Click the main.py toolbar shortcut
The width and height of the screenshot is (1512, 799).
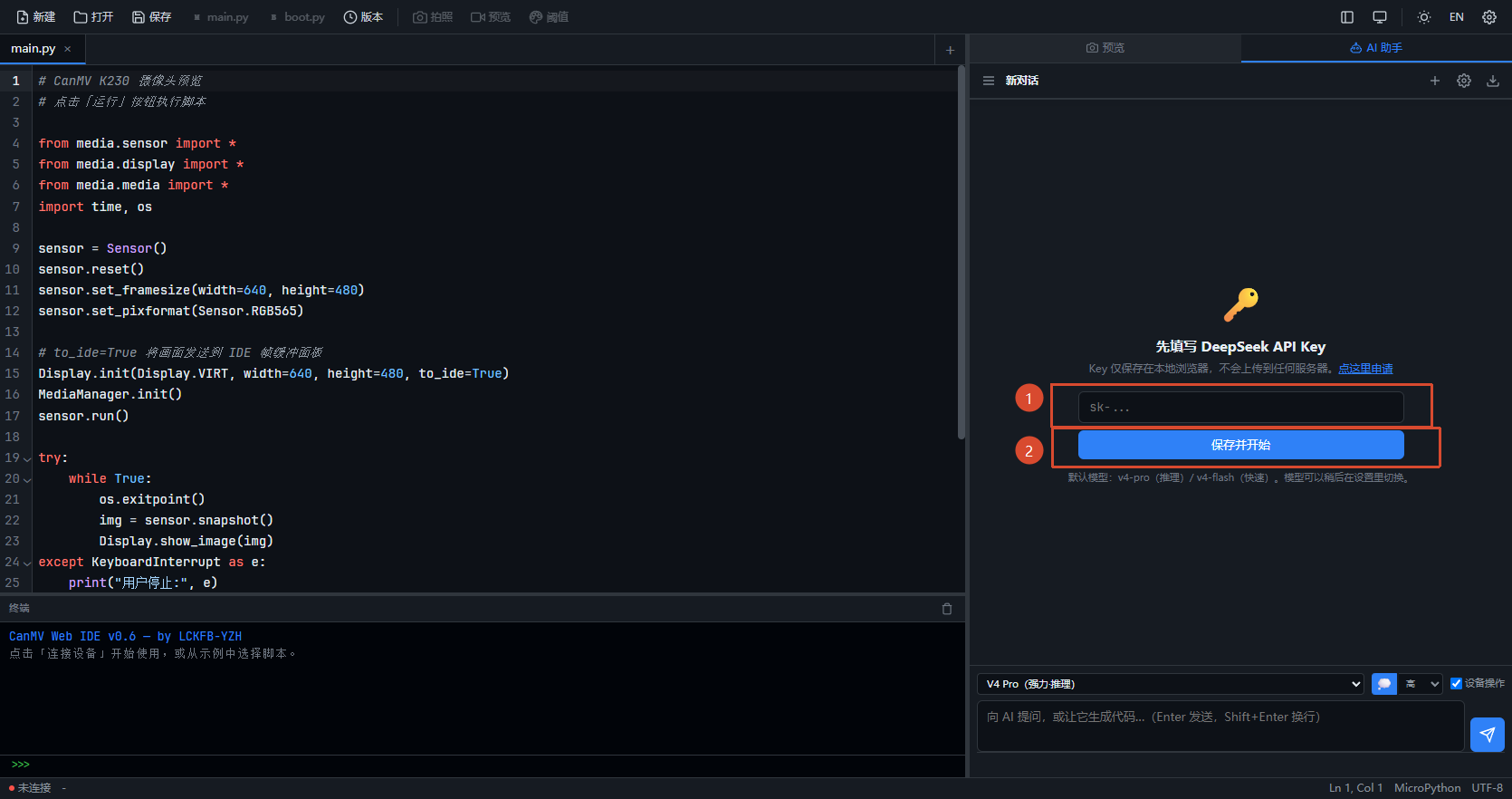pyautogui.click(x=220, y=17)
